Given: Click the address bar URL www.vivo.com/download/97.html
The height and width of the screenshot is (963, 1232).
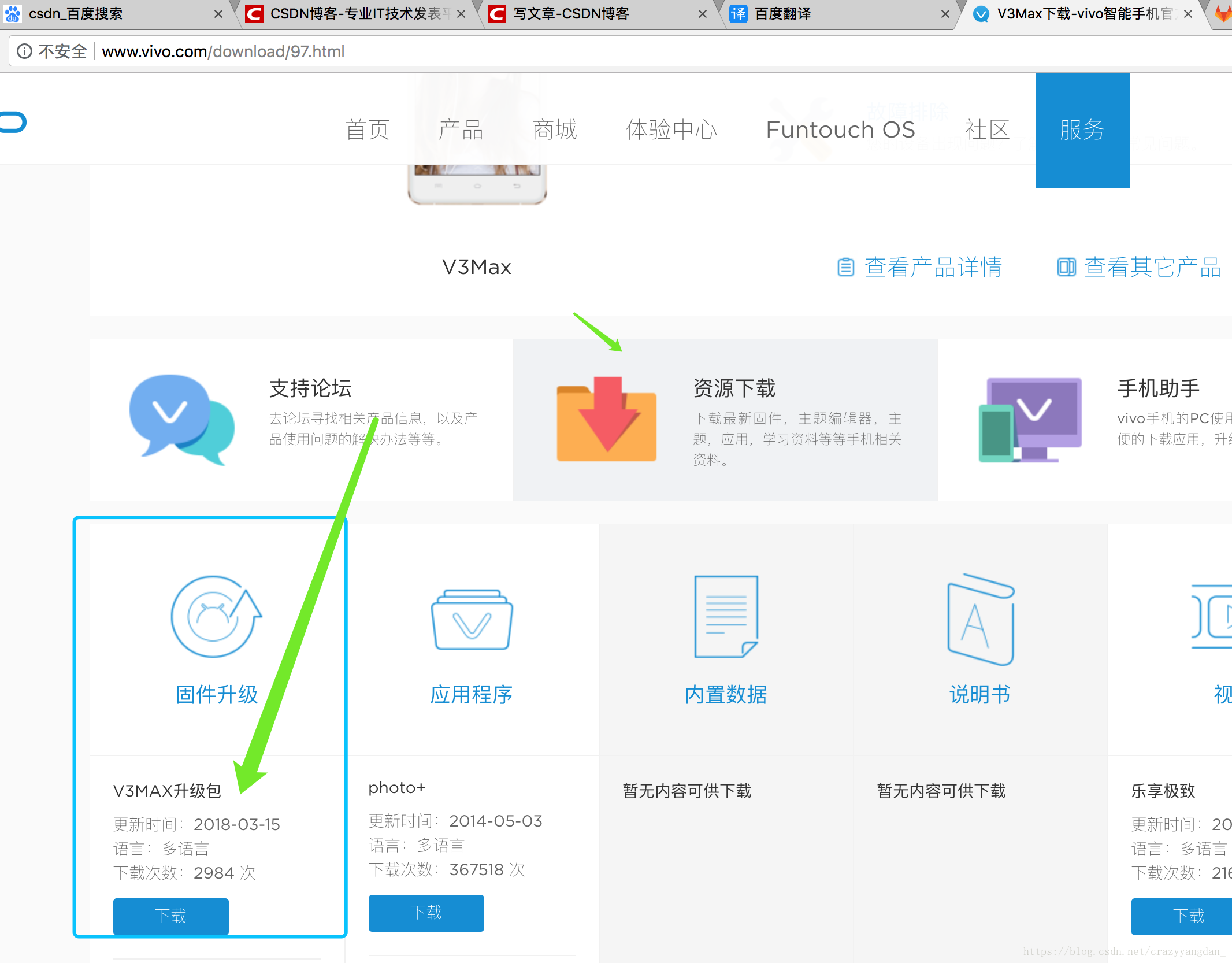Looking at the screenshot, I should point(223,51).
